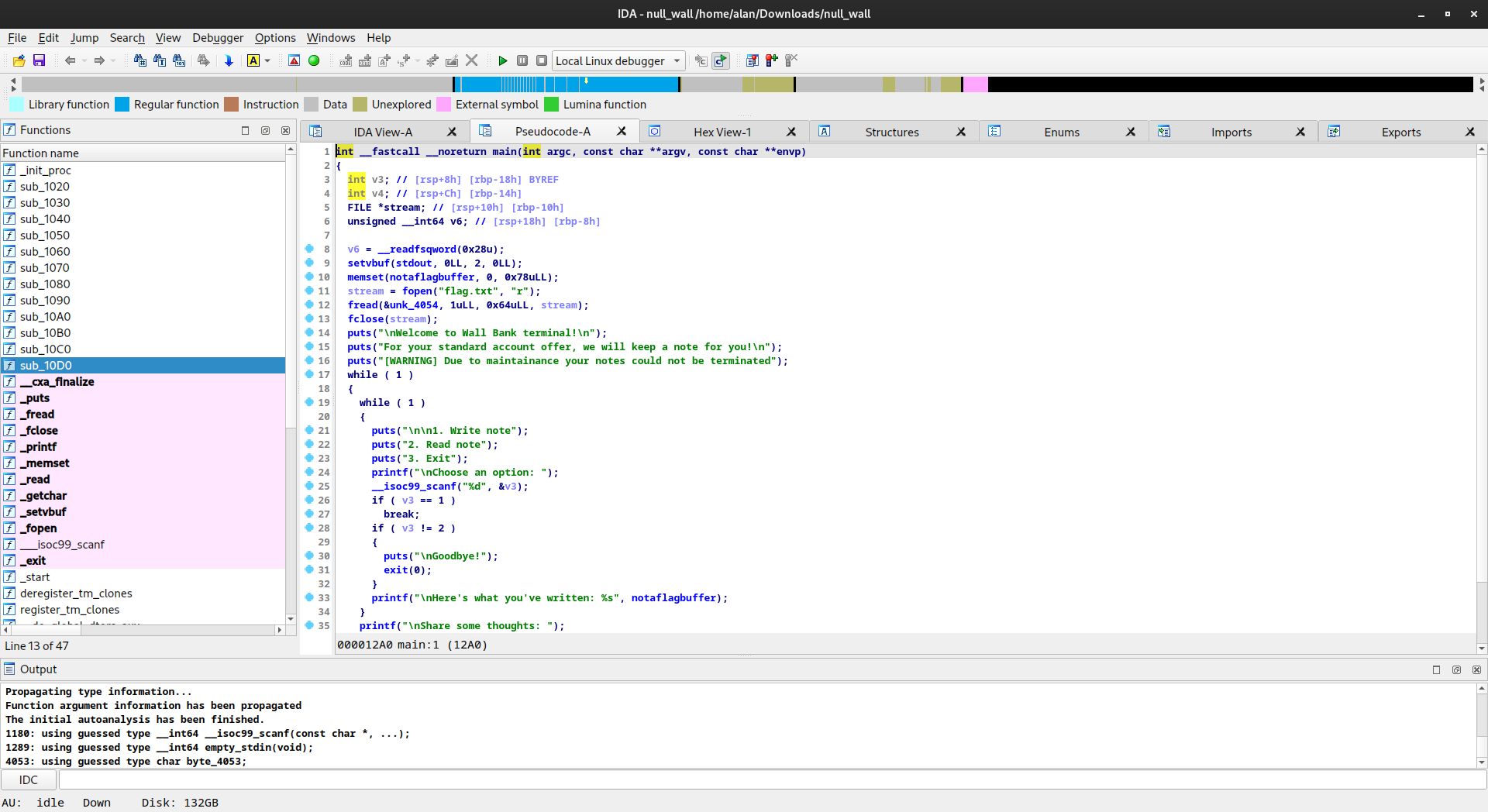
Task: Toggle breakpoint dot on line 11
Action: pyautogui.click(x=309, y=291)
